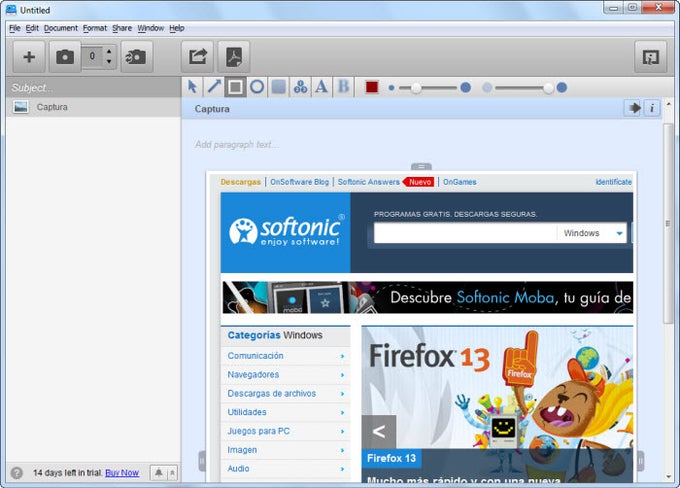The height and width of the screenshot is (488, 680).
Task: Click the camera capture button
Action: [65, 57]
